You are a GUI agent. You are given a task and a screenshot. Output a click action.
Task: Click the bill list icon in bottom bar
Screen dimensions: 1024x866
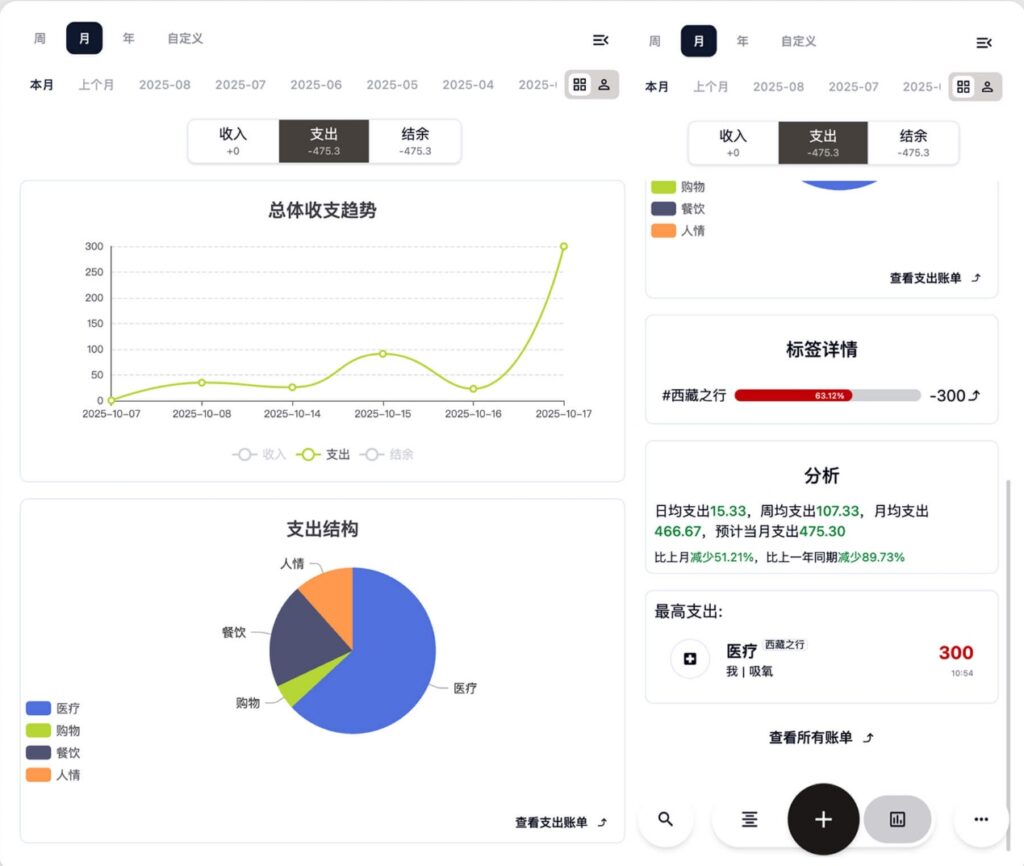[749, 819]
